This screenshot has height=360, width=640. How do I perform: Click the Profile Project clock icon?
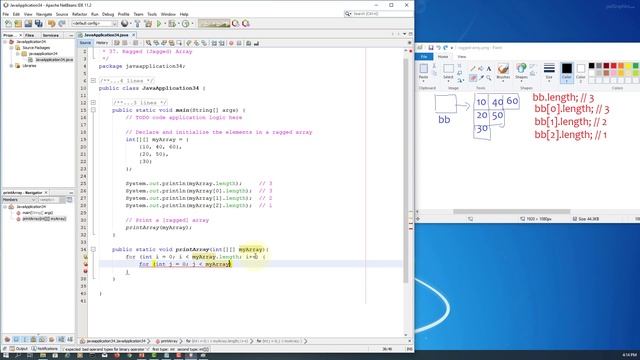(185, 24)
